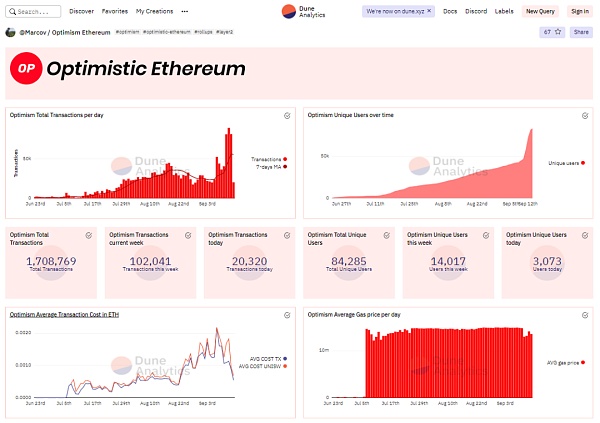Click Optimism Total Transactions per day title
The image size is (600, 423).
click(x=57, y=115)
